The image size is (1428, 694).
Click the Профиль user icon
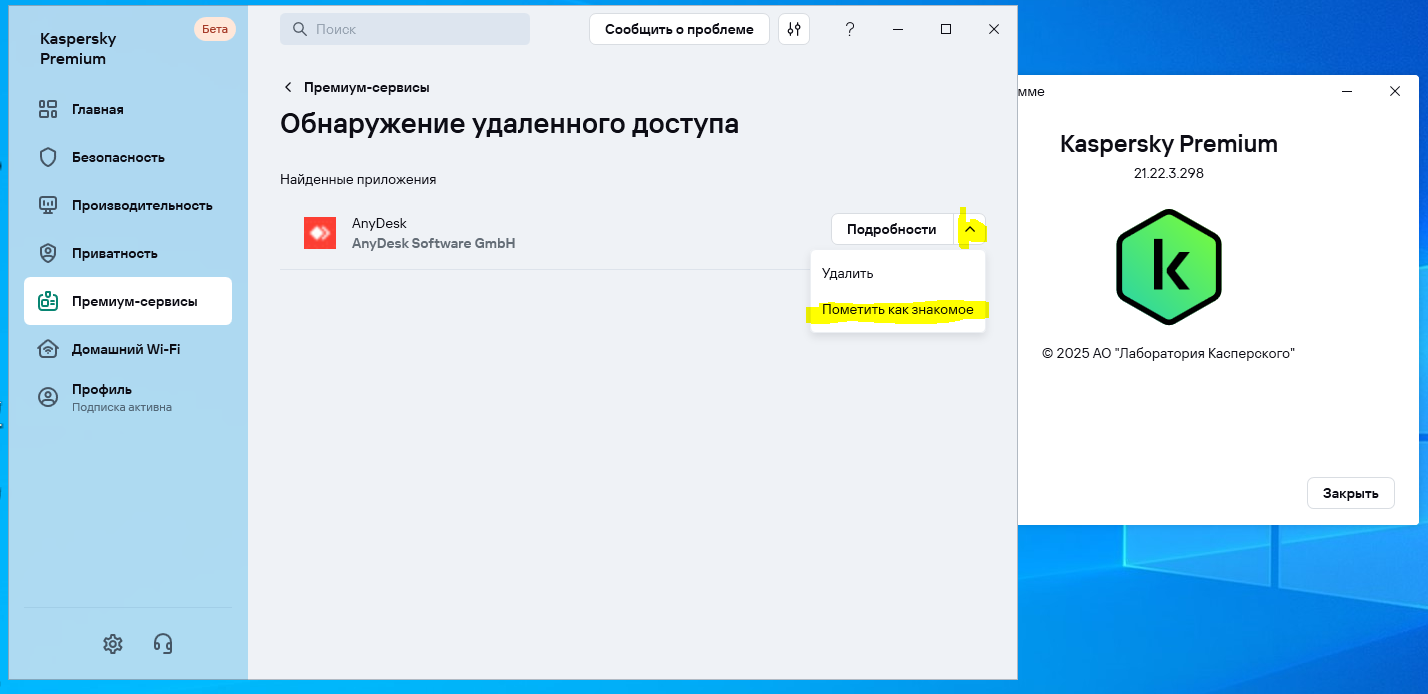click(x=48, y=397)
